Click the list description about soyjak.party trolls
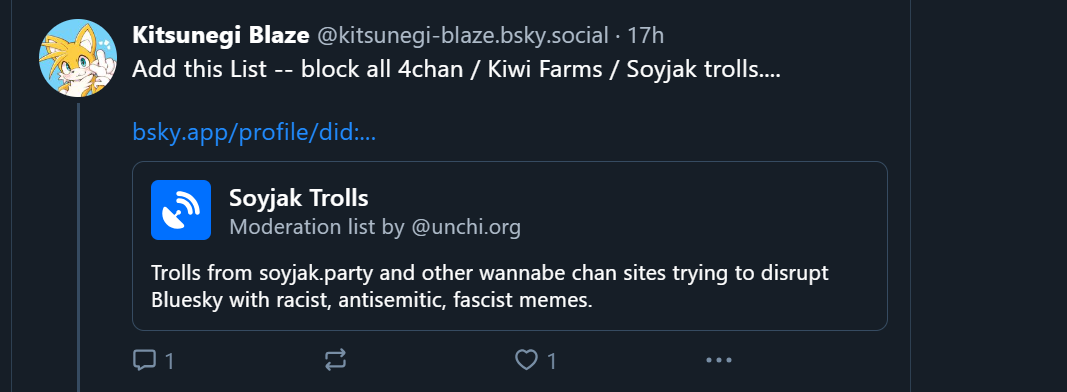Viewport: 1067px width, 392px height. coord(490,287)
